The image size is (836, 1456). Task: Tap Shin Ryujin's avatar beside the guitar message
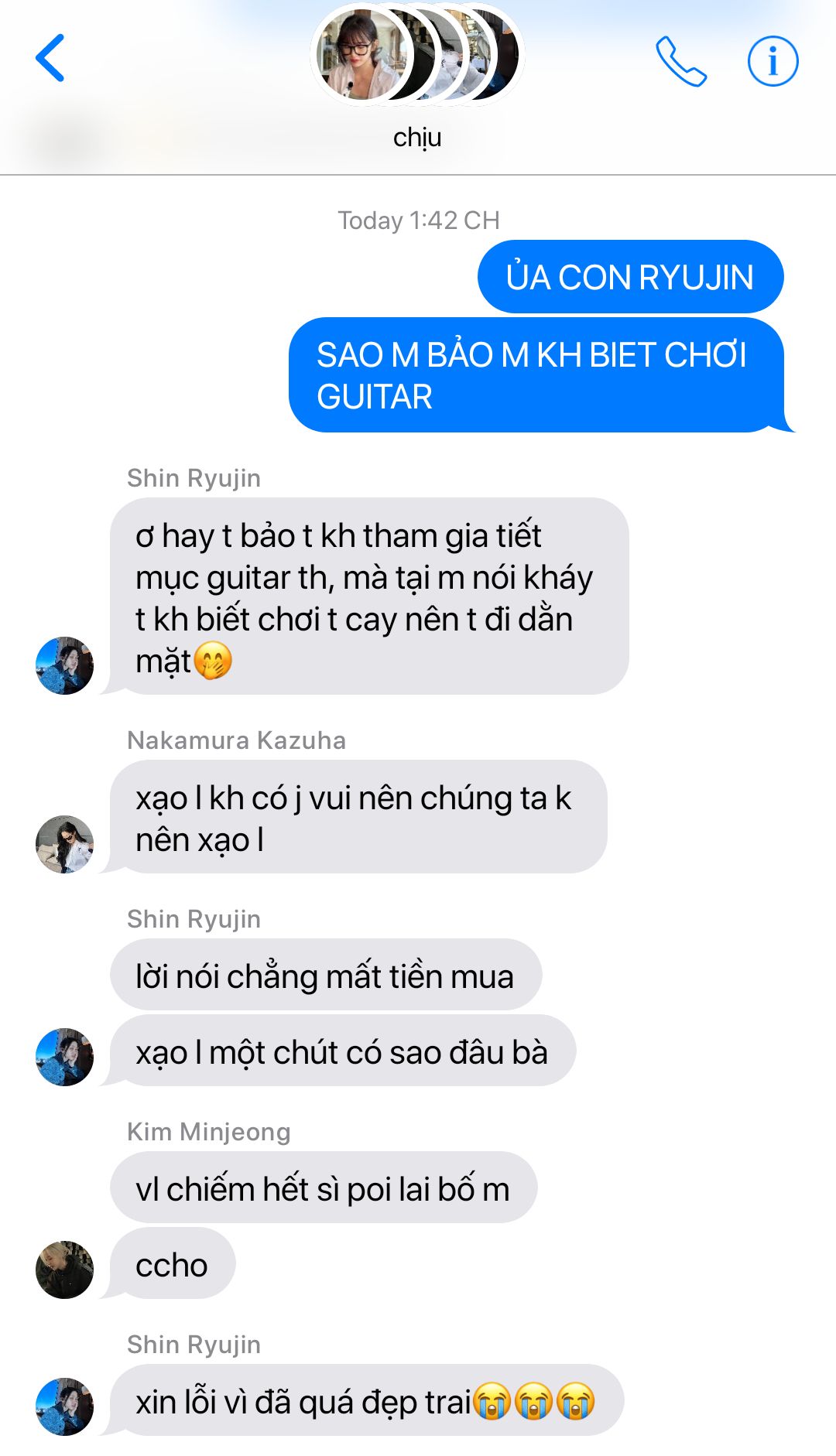coord(65,665)
